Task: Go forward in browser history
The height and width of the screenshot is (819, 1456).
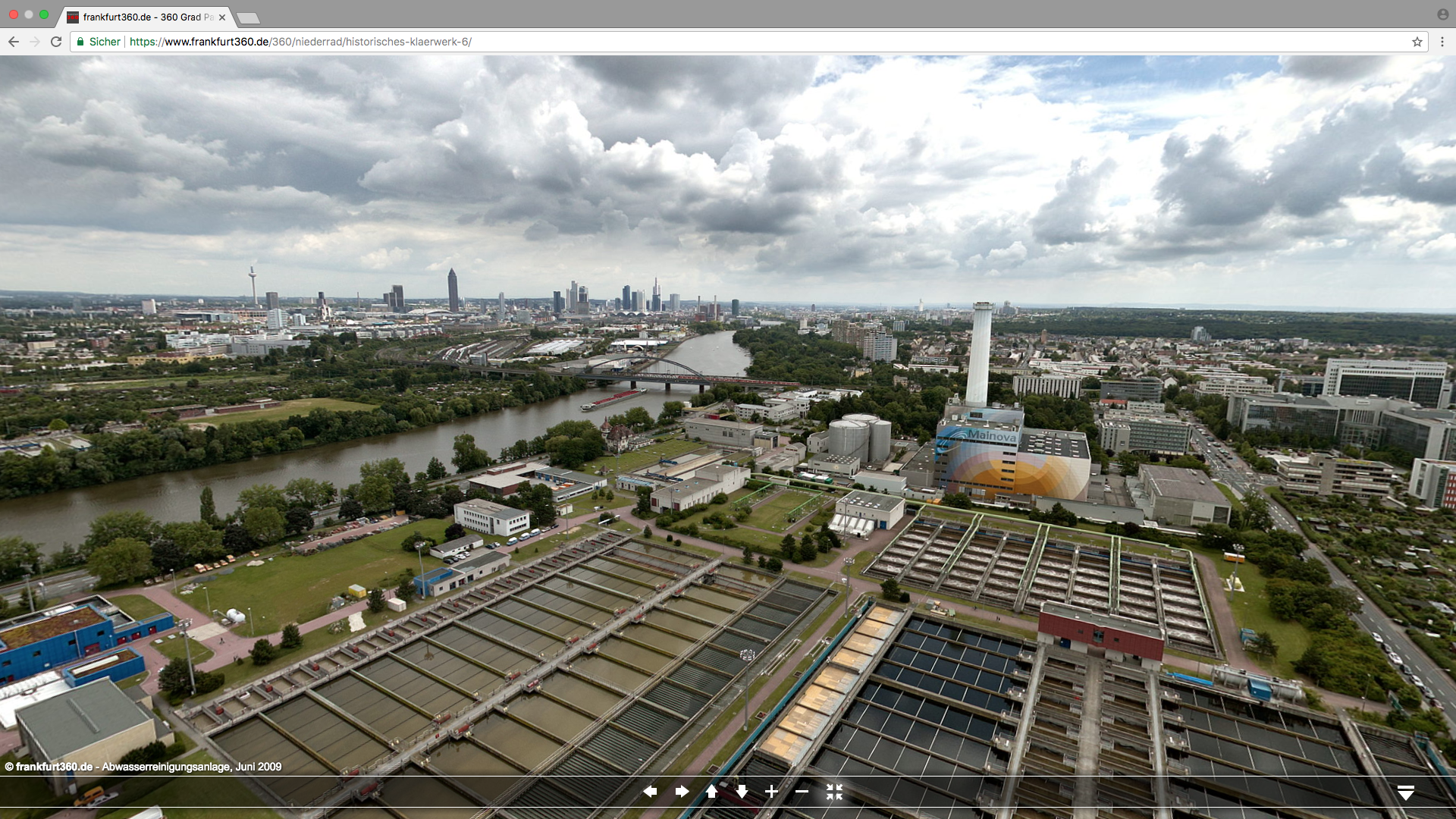Action: click(x=35, y=42)
